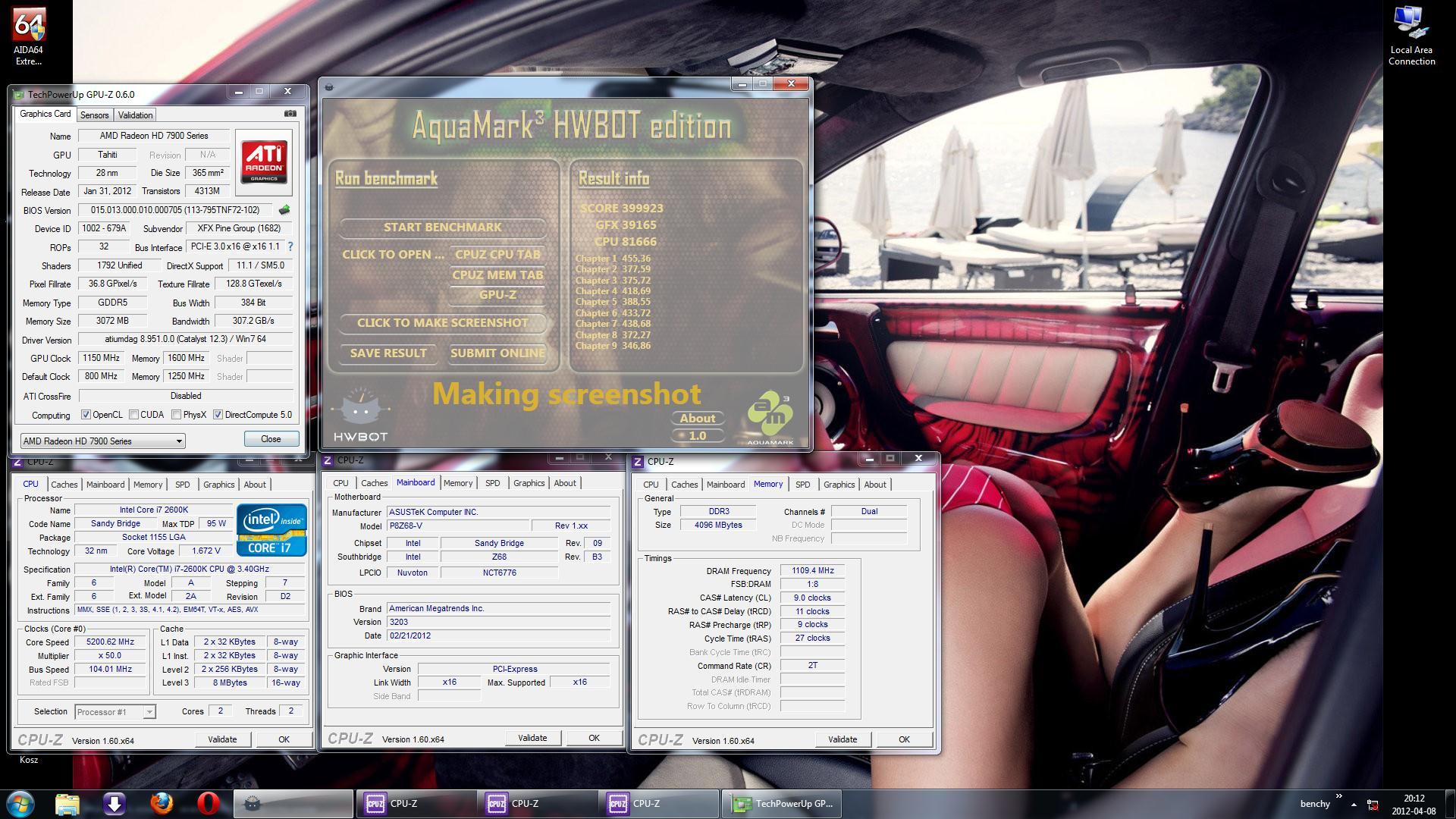This screenshot has height=819, width=1456.
Task: Click the GPU Name field in GPU-Z
Action: [154, 136]
